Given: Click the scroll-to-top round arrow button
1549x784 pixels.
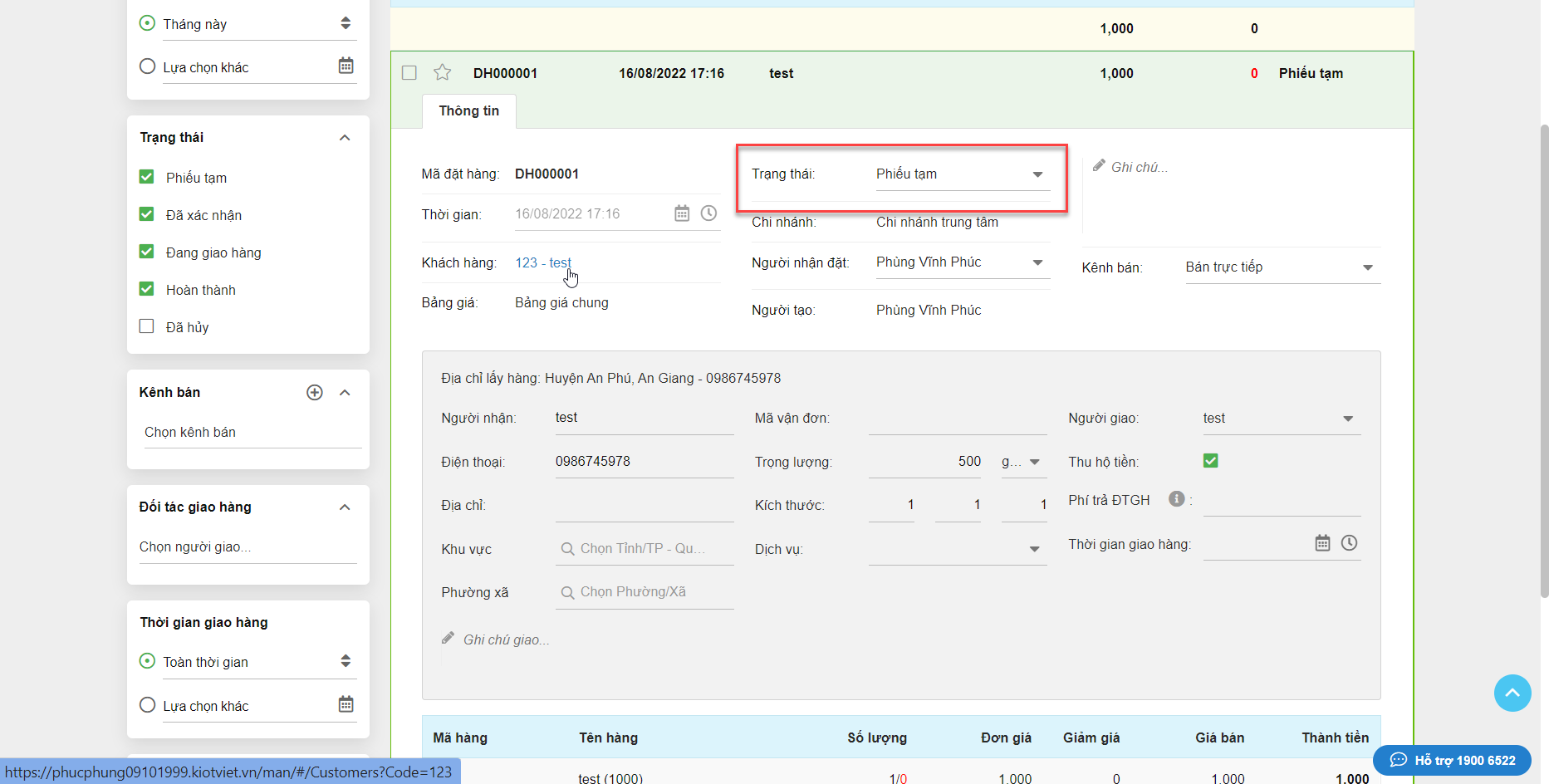Looking at the screenshot, I should coord(1512,693).
